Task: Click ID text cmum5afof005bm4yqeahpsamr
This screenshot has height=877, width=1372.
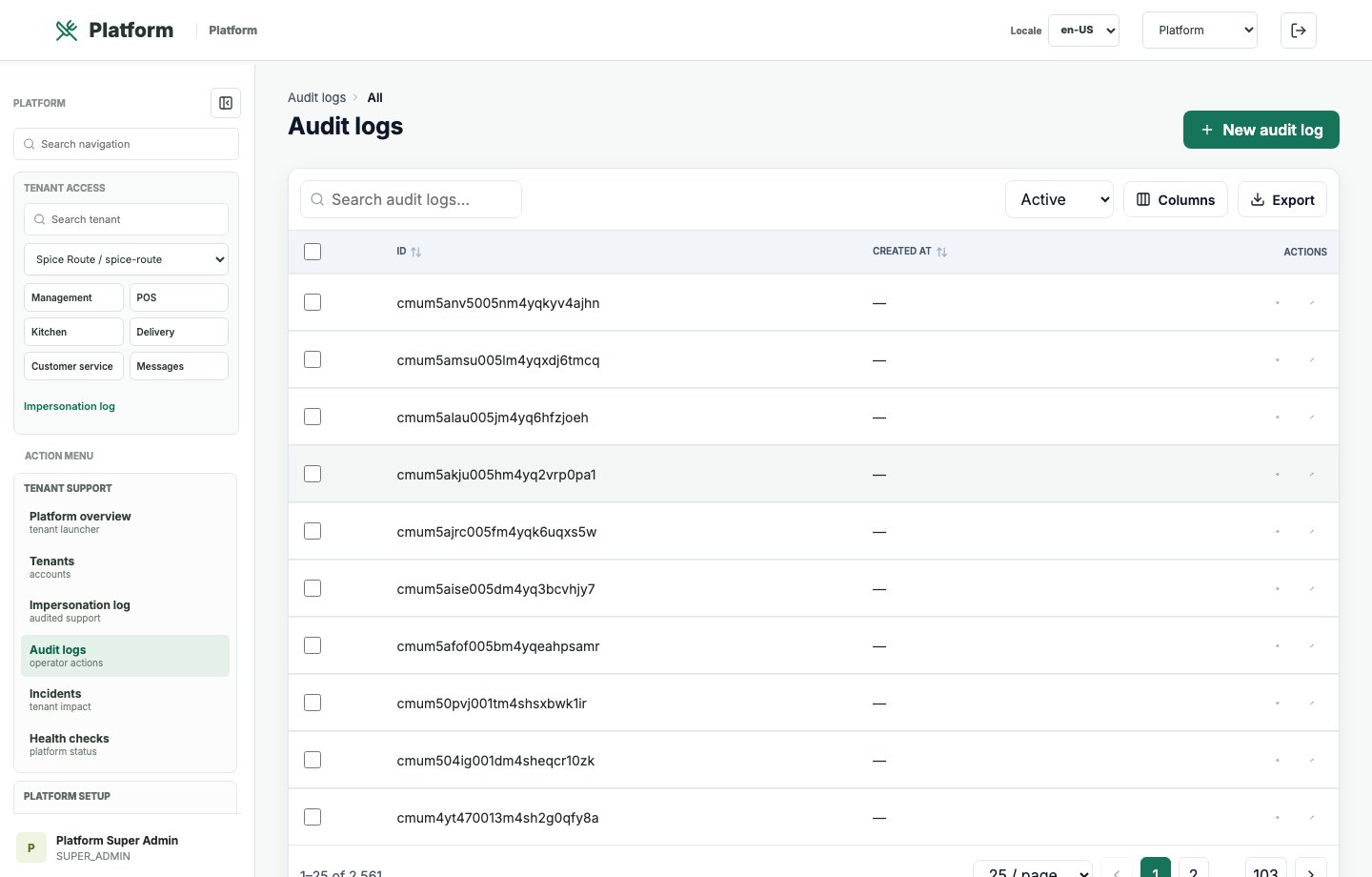Action: click(498, 646)
